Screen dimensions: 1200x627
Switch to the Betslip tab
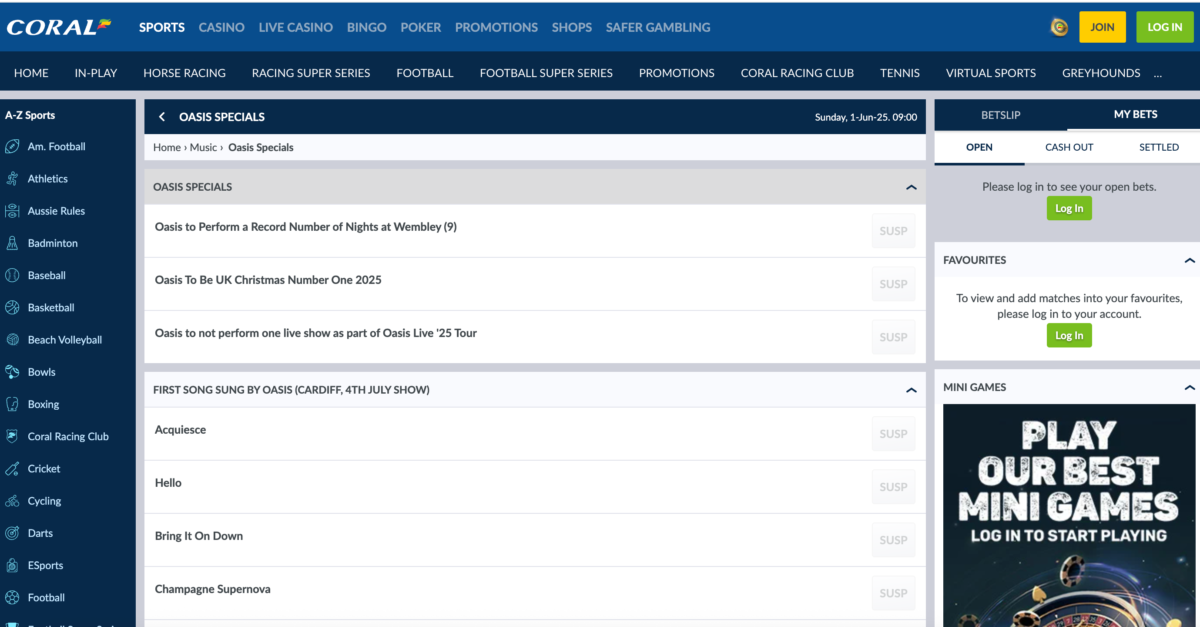tap(1001, 115)
